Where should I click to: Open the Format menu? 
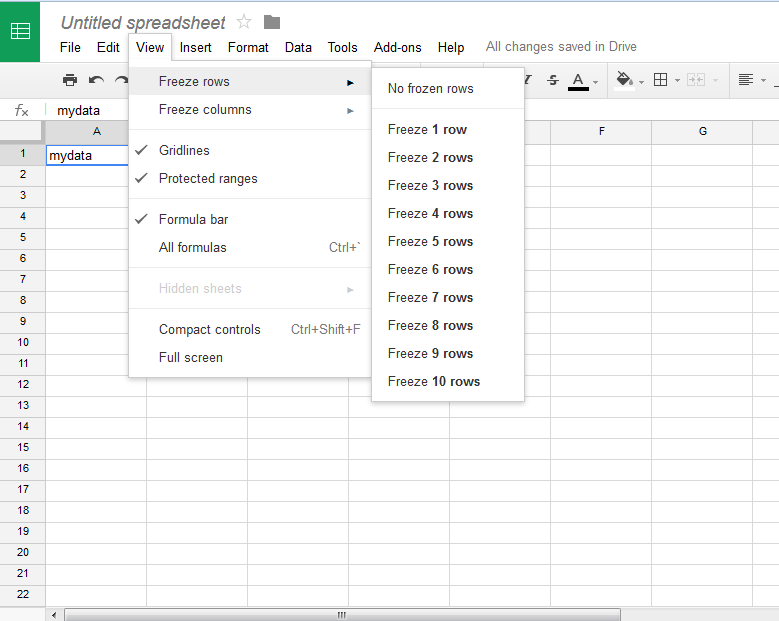pos(248,47)
